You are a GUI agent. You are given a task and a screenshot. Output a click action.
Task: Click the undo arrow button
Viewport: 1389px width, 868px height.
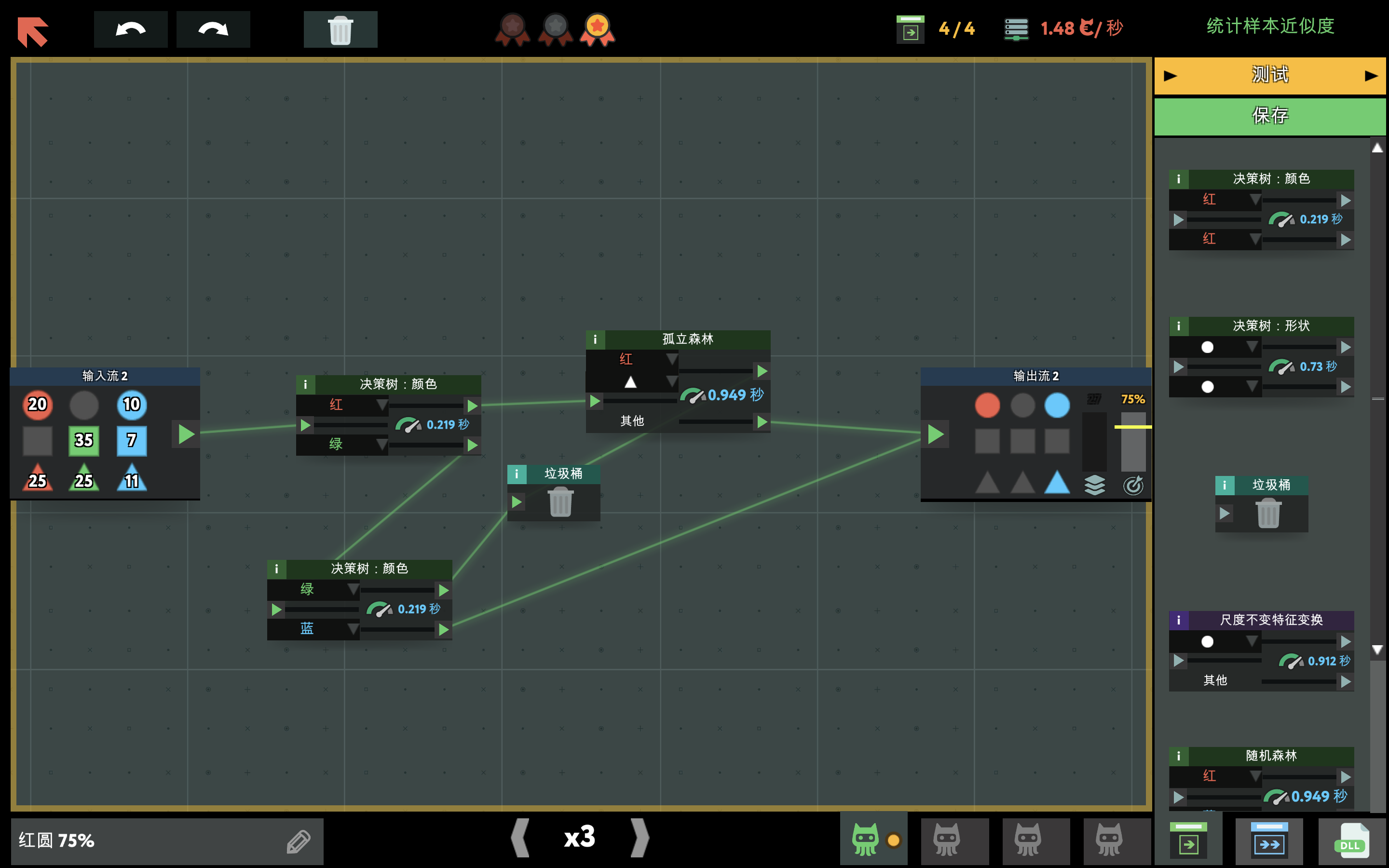tap(130, 29)
